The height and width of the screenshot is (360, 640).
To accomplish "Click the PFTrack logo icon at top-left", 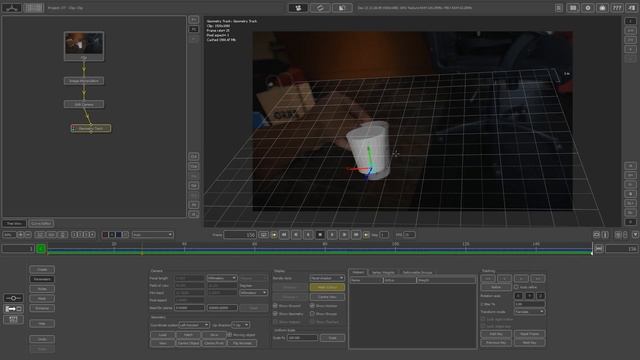I will pos(12,7).
